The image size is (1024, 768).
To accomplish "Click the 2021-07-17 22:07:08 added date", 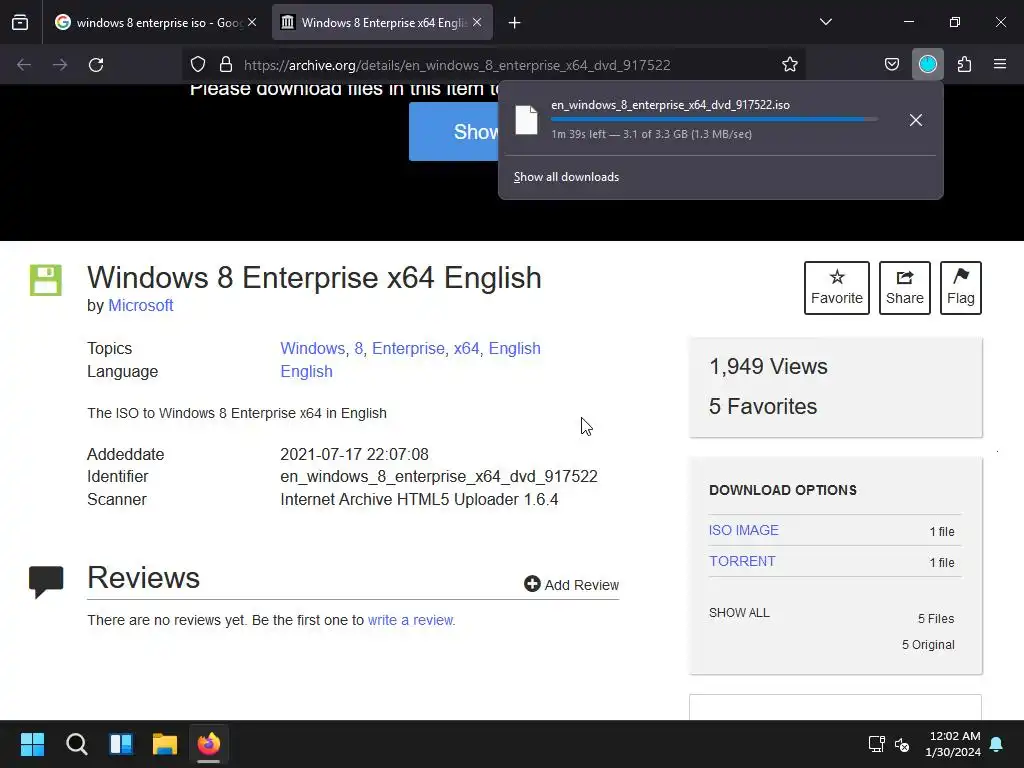I will click(x=355, y=455).
